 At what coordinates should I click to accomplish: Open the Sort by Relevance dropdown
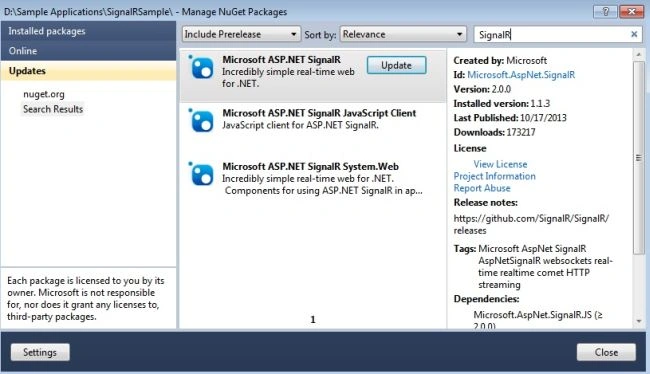(x=403, y=34)
